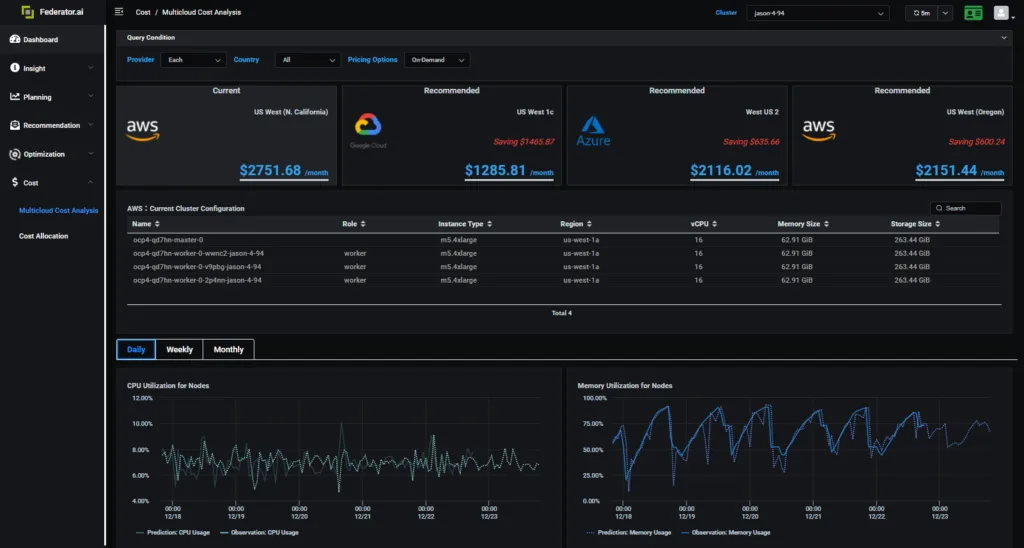Toggle the Observation: Memory Usage legend item
The width and height of the screenshot is (1024, 548).
click(x=725, y=532)
